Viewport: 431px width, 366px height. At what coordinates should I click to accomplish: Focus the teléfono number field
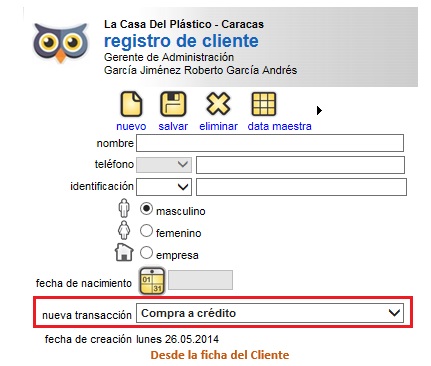(300, 165)
